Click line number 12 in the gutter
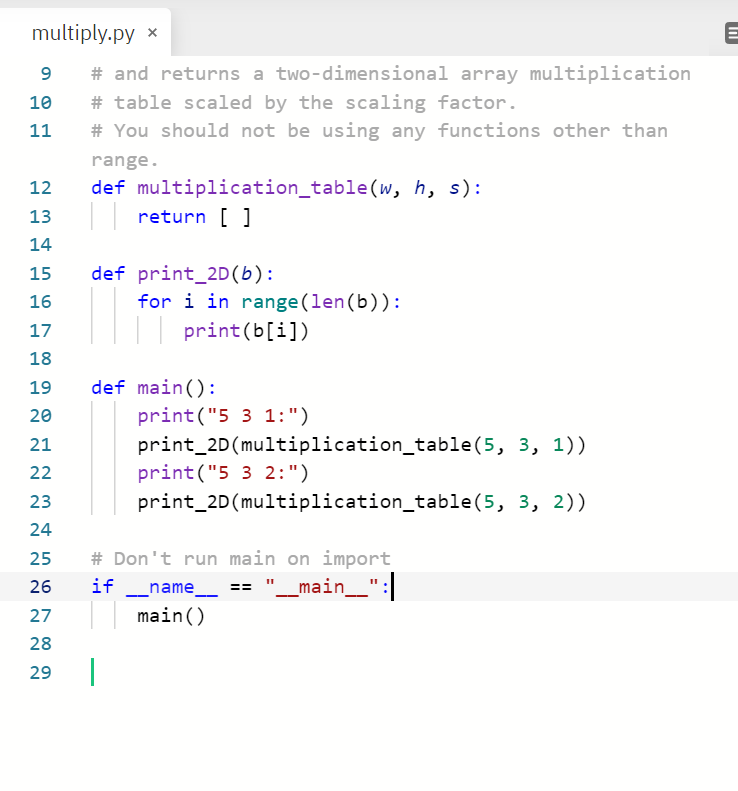 coord(40,188)
